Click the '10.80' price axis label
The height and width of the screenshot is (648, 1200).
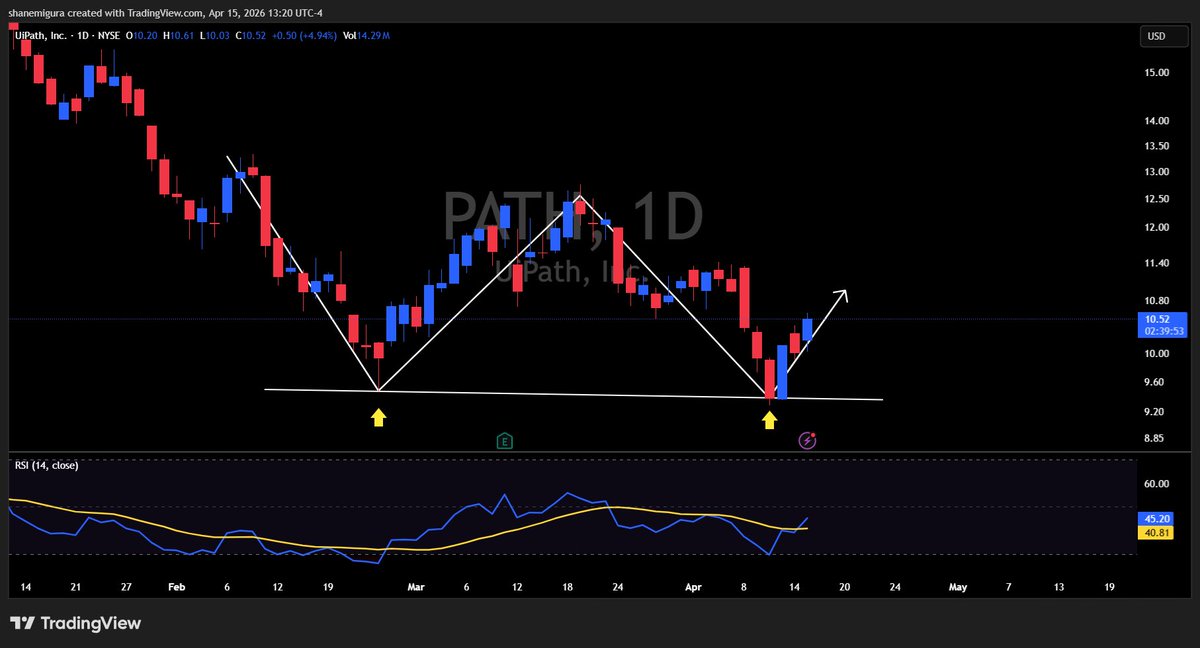pyautogui.click(x=1156, y=301)
